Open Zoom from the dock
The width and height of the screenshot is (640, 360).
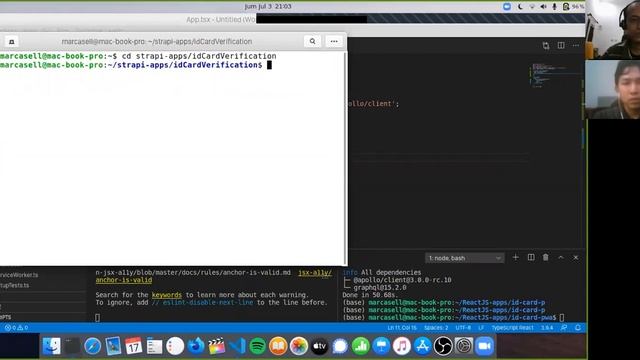[x=484, y=346]
